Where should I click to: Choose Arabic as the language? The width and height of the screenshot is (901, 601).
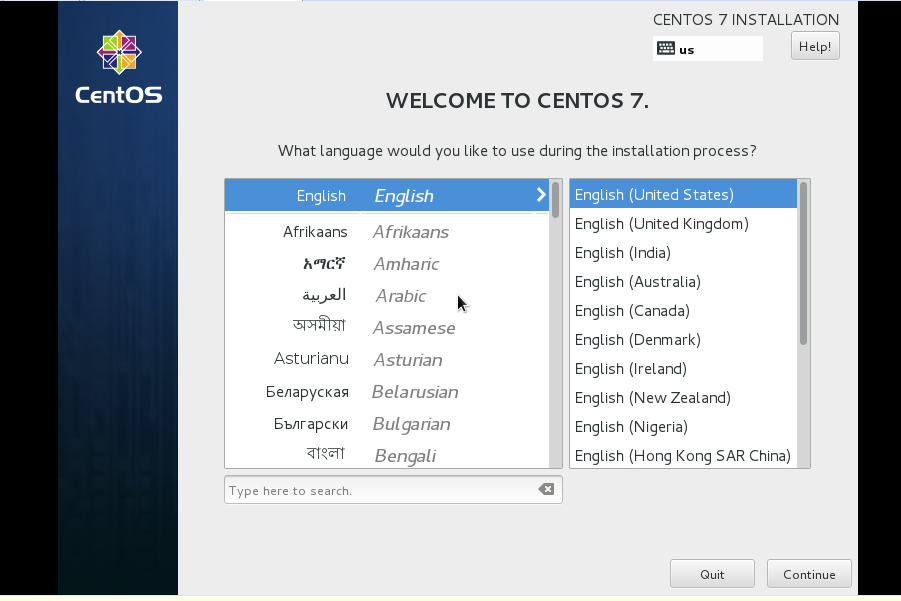tap(387, 296)
